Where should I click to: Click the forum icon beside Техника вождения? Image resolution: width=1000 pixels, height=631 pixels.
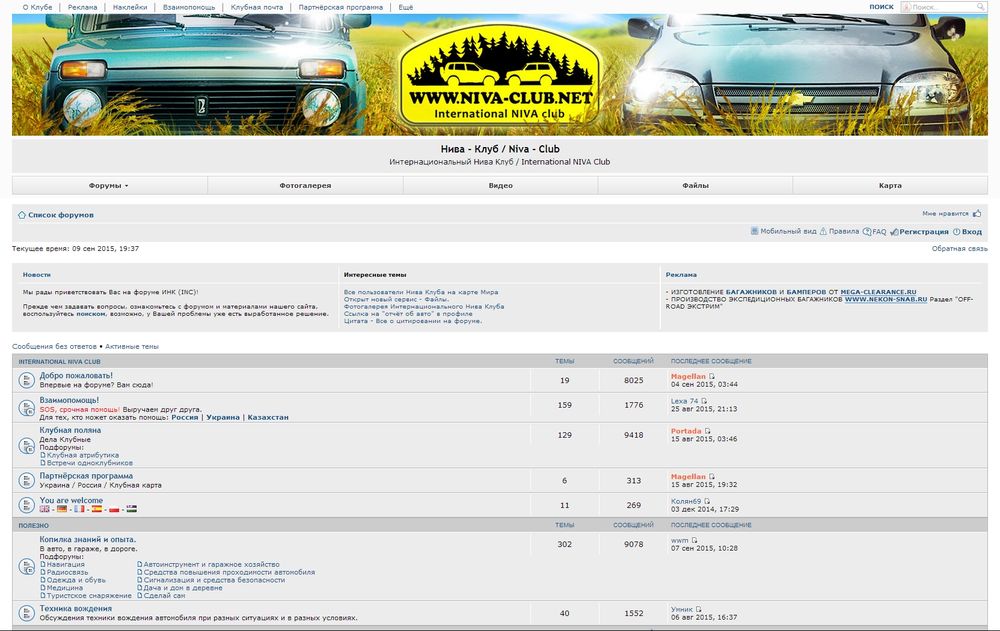(26, 613)
